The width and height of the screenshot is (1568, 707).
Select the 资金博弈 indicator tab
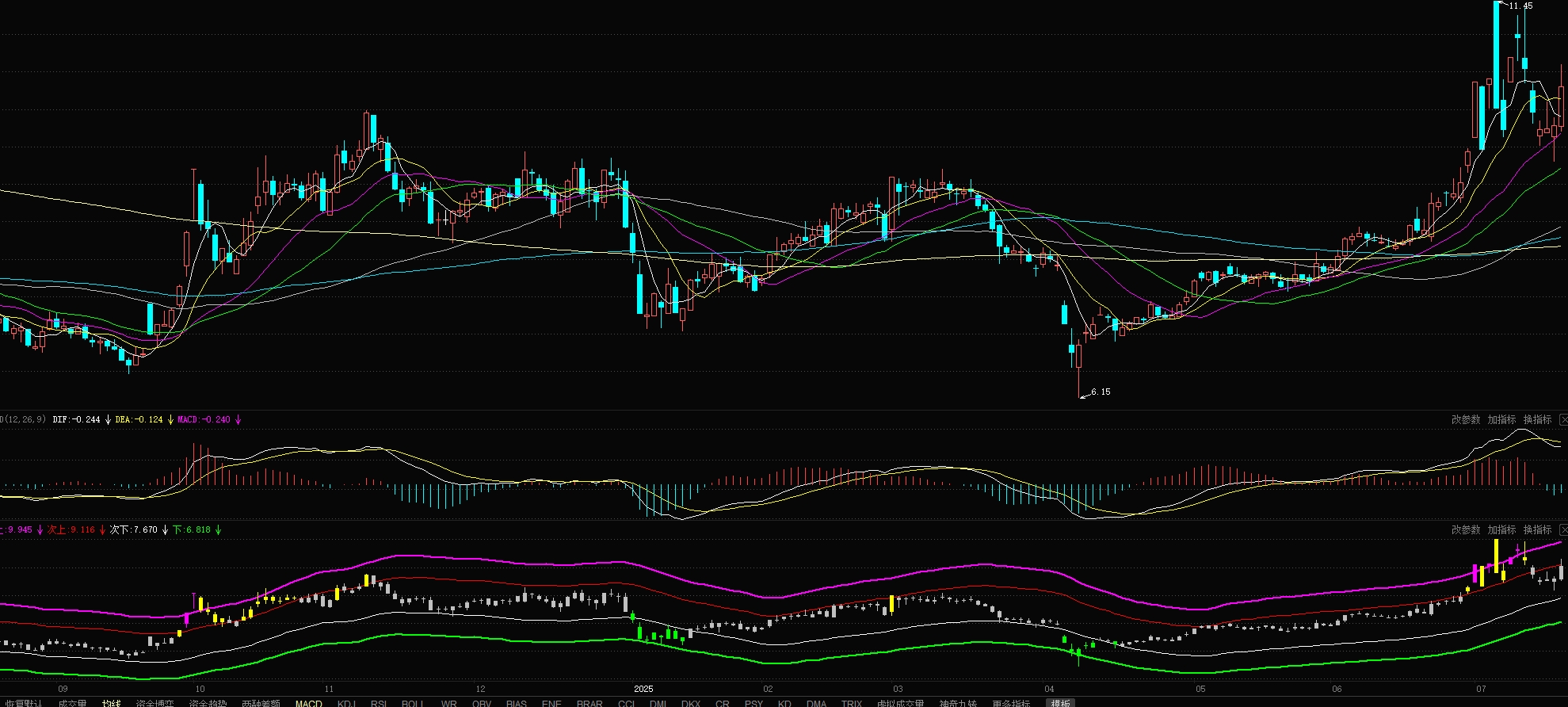tap(155, 703)
